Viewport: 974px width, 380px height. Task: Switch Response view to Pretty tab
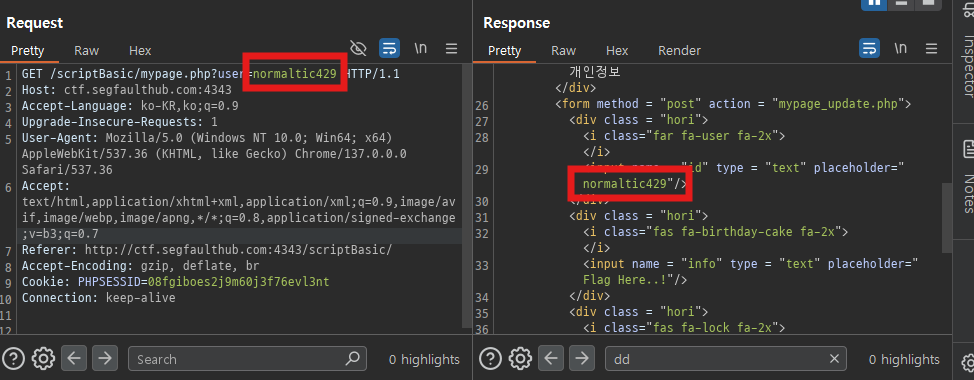click(x=504, y=51)
